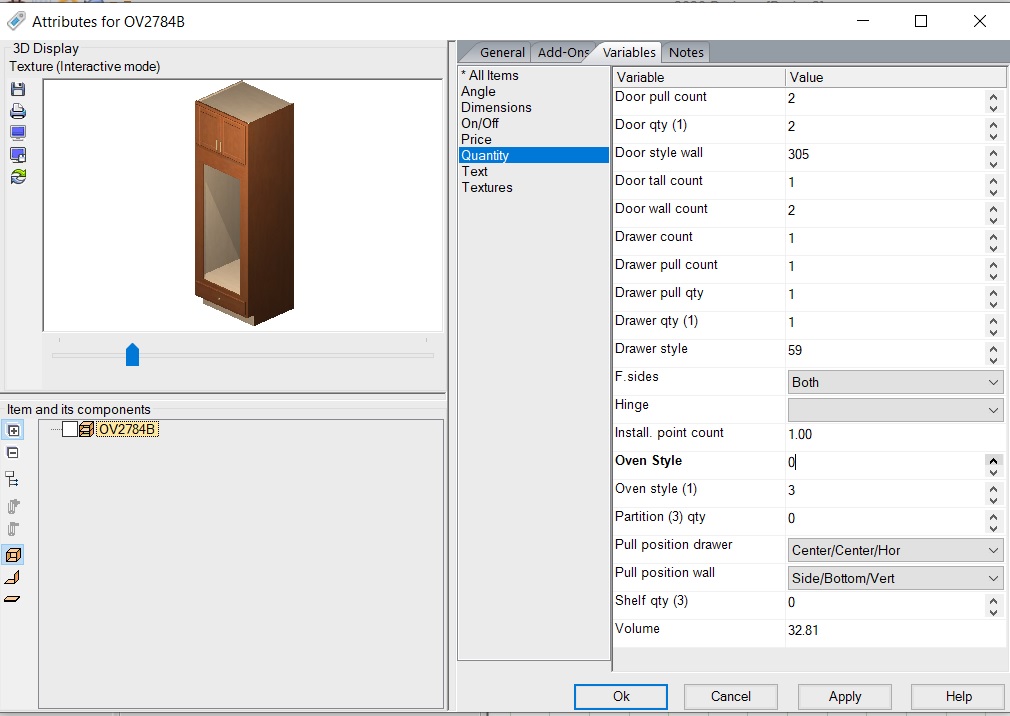Click the Drawer qty (1) variable name
Screen dimensions: 1010x716
(656, 321)
